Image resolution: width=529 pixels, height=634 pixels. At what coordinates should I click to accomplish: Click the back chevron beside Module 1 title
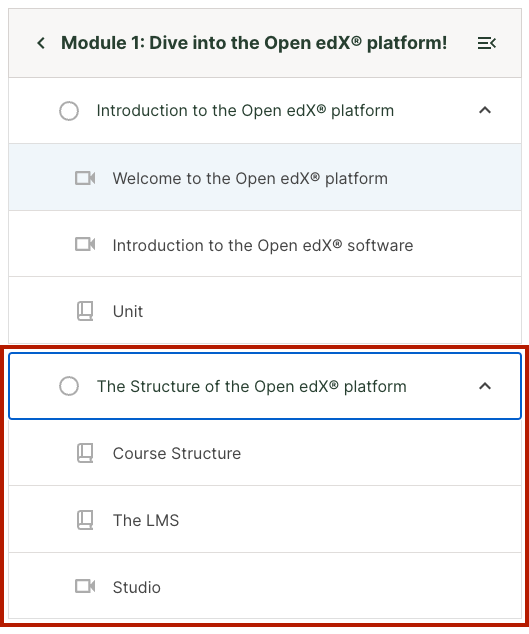(41, 43)
